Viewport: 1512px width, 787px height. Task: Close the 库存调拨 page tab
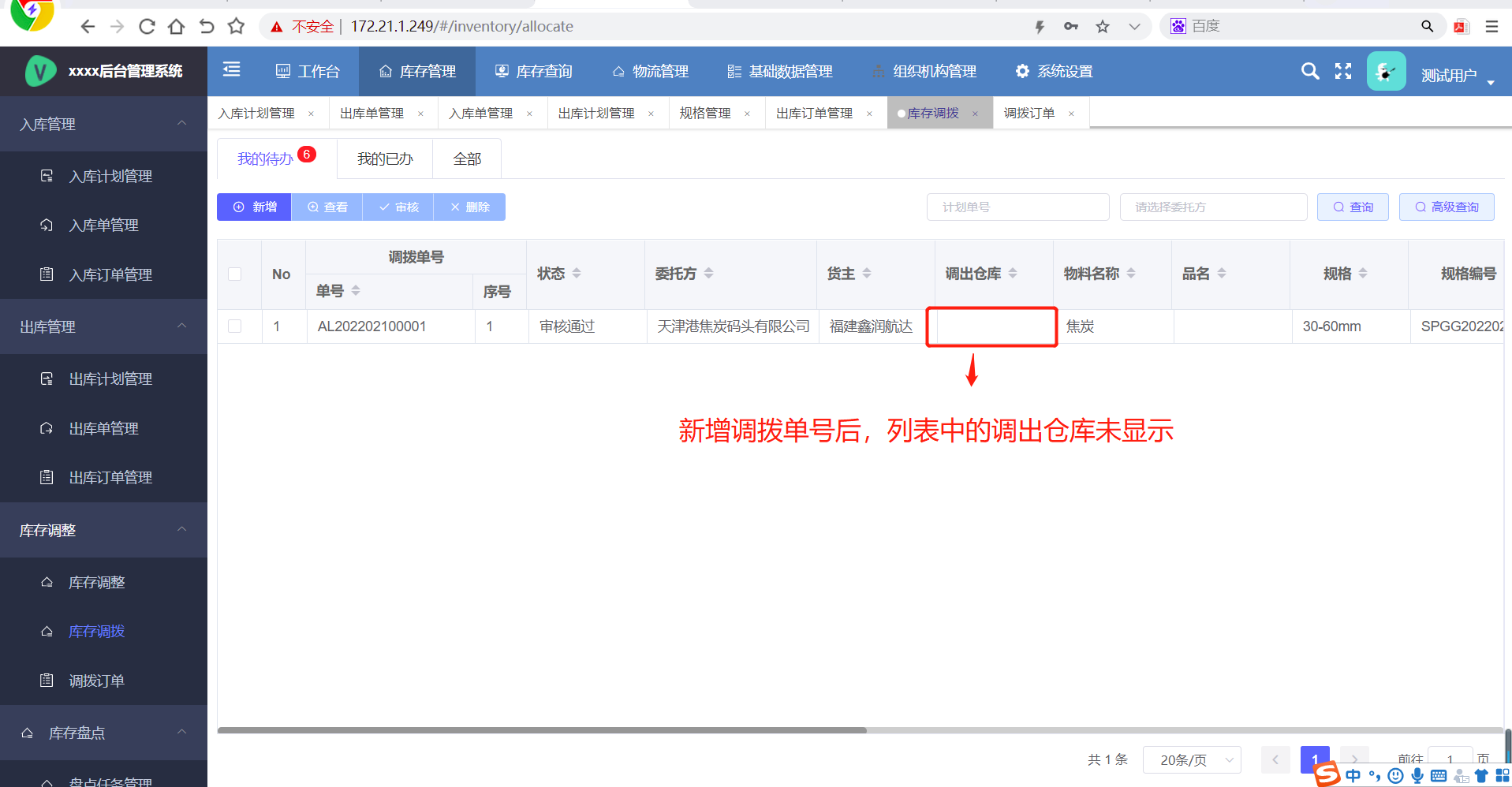(976, 114)
